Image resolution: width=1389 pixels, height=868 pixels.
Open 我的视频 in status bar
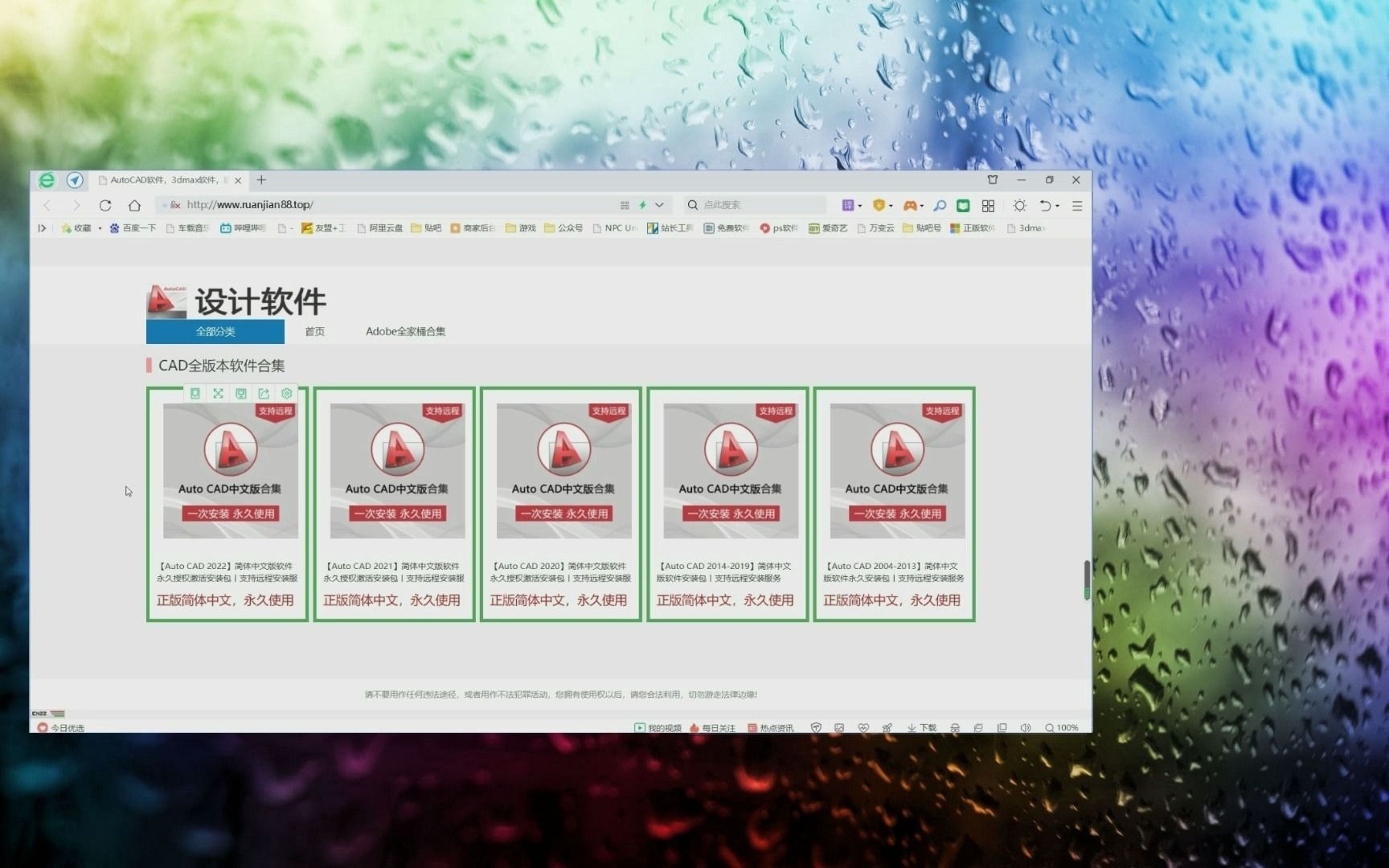tap(658, 728)
